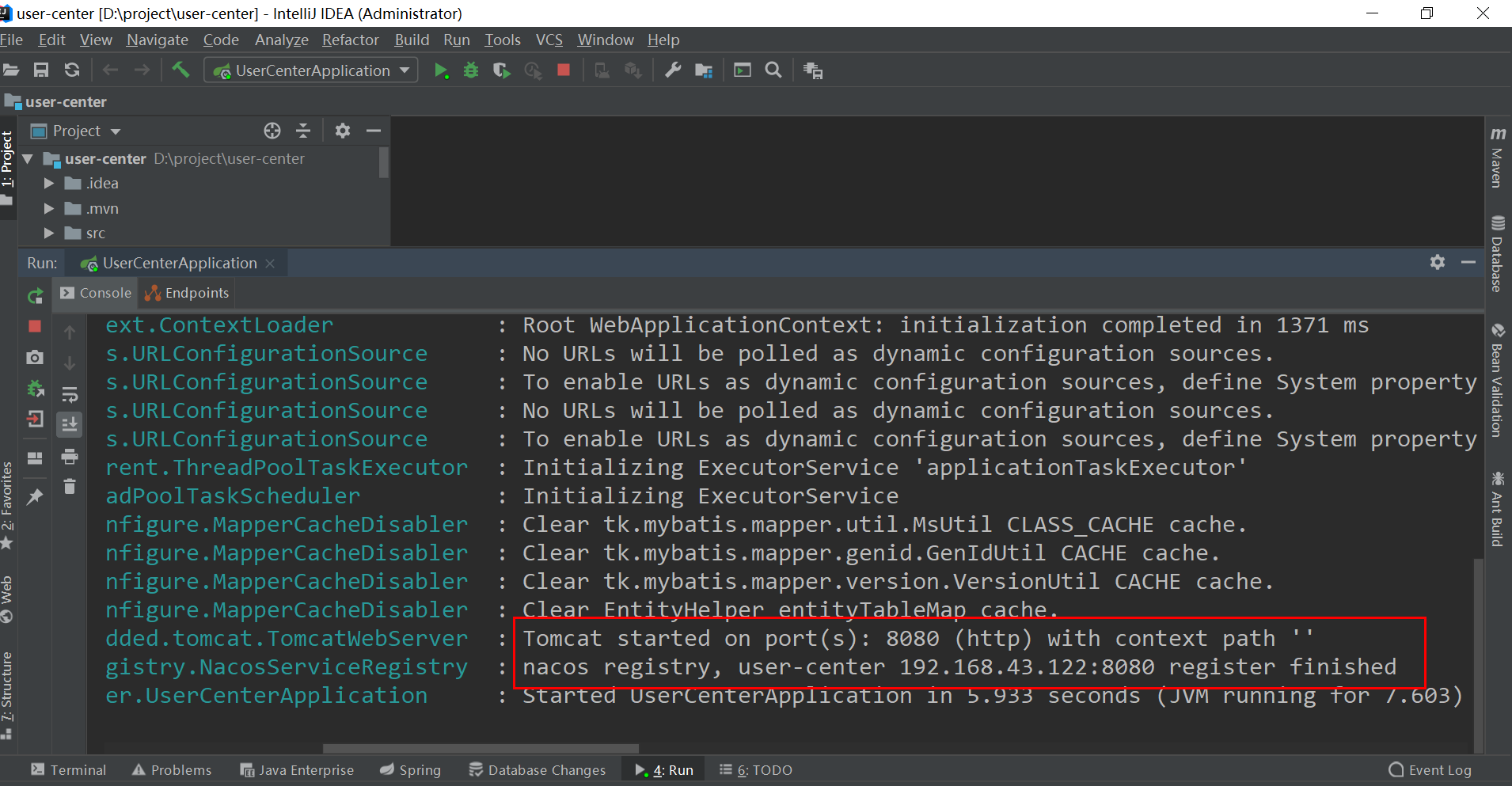The image size is (1512, 786).
Task: Open the Ant Build side panel
Action: pos(1497,509)
